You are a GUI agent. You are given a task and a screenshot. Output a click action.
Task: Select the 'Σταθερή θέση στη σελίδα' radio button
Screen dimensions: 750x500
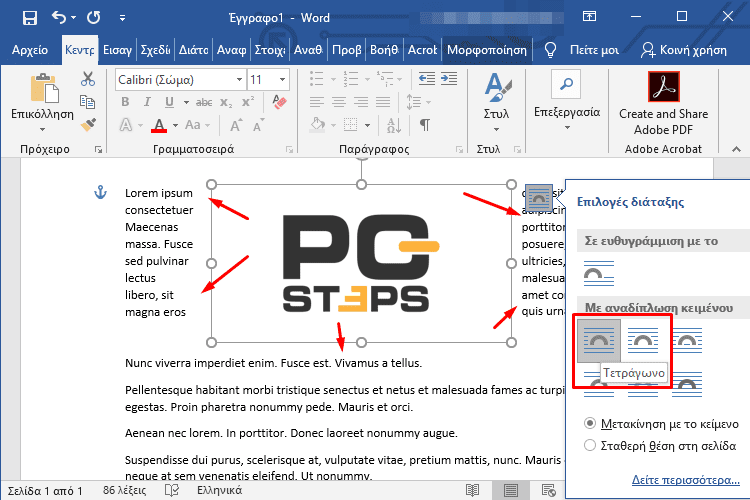[x=591, y=445]
